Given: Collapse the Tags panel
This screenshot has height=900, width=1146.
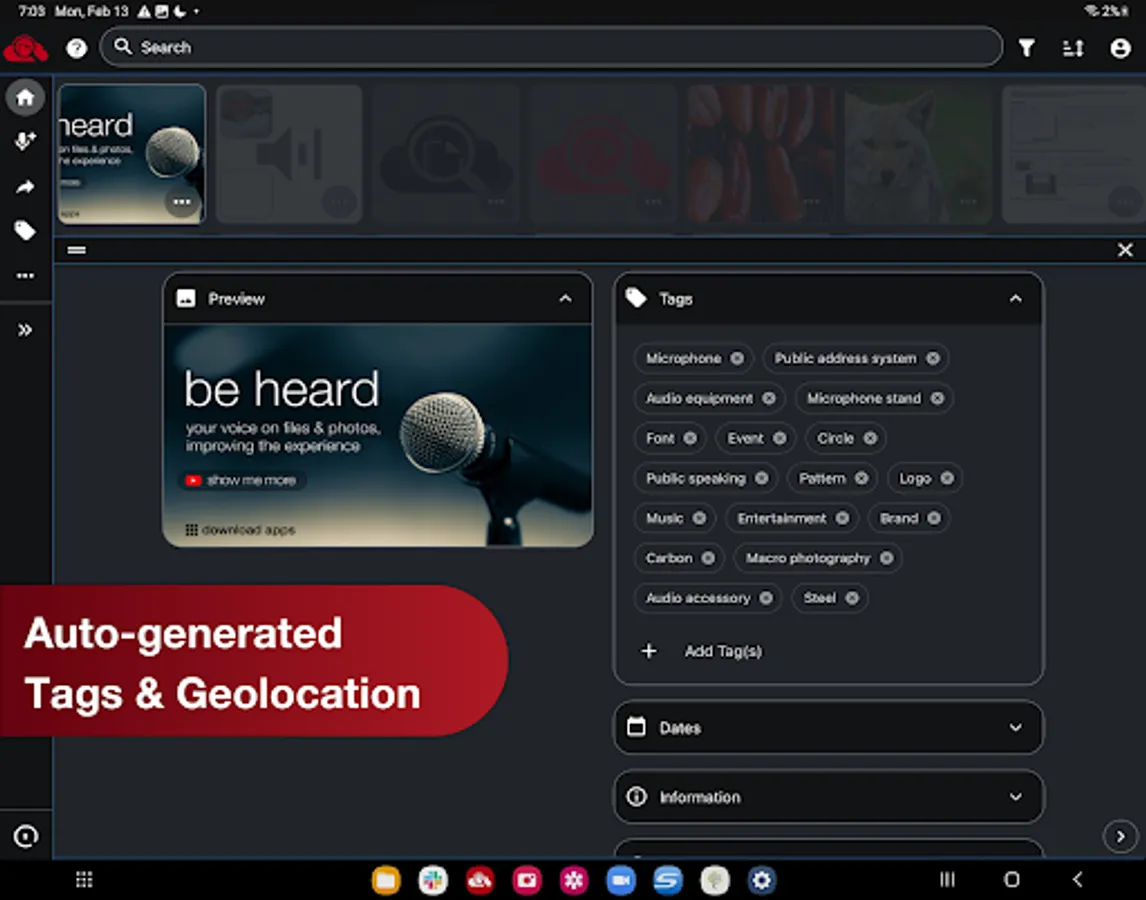Looking at the screenshot, I should coord(1015,299).
